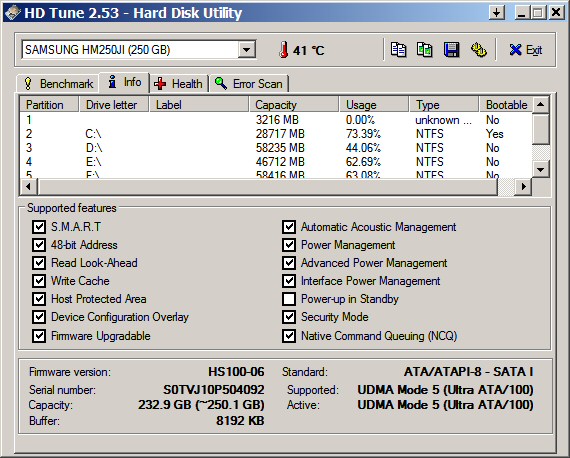Image resolution: width=570 pixels, height=458 pixels.
Task: Toggle Automatic Acoustic Management checkbox
Action: pos(289,227)
